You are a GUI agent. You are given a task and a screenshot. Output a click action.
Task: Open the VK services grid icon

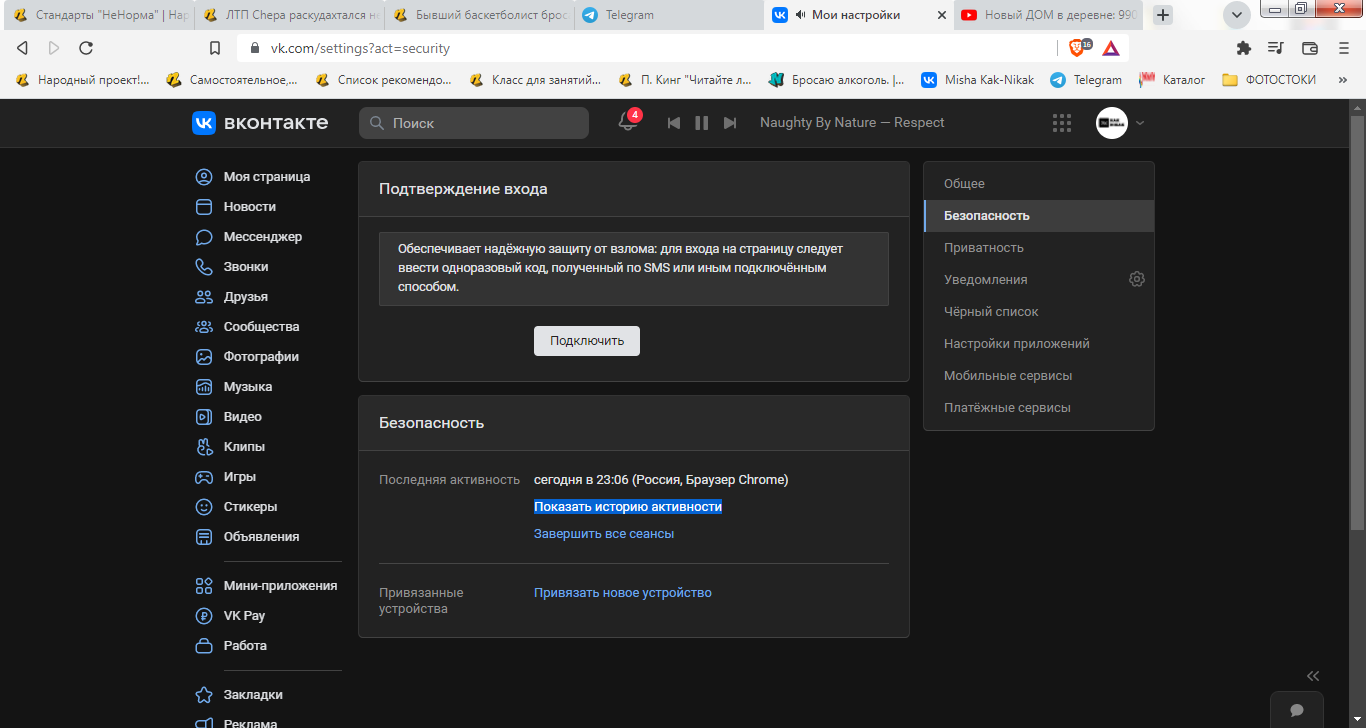point(1062,123)
